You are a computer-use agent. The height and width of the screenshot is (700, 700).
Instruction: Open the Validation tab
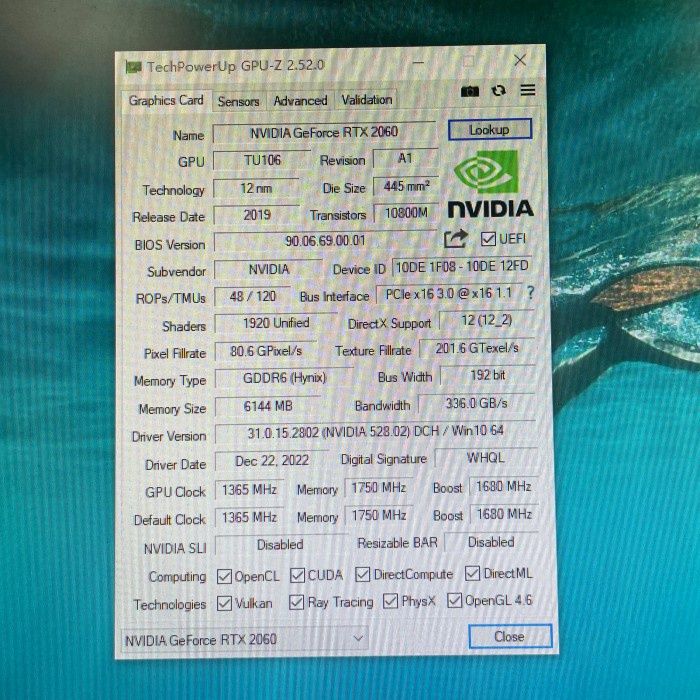click(367, 100)
